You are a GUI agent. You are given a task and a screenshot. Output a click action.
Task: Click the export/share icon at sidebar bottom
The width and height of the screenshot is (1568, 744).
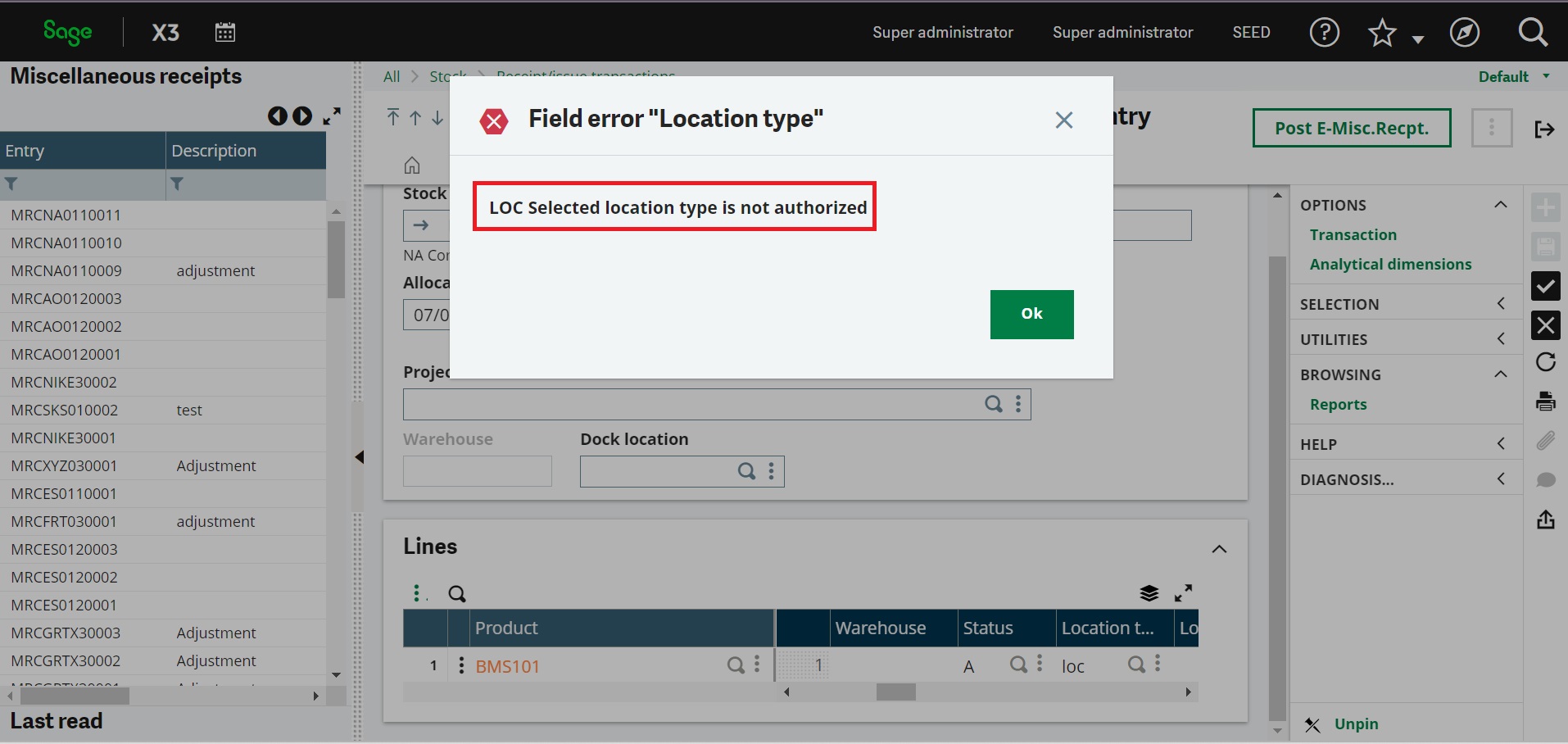(1547, 519)
